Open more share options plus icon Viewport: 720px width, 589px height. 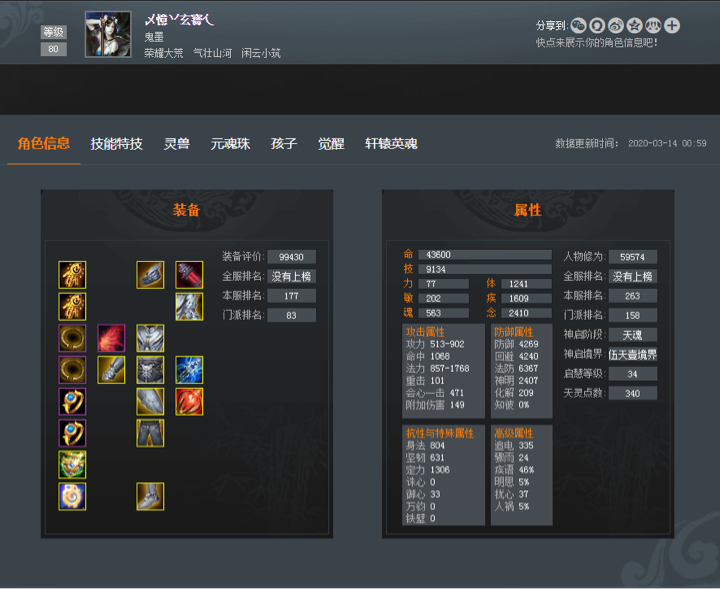coord(672,25)
